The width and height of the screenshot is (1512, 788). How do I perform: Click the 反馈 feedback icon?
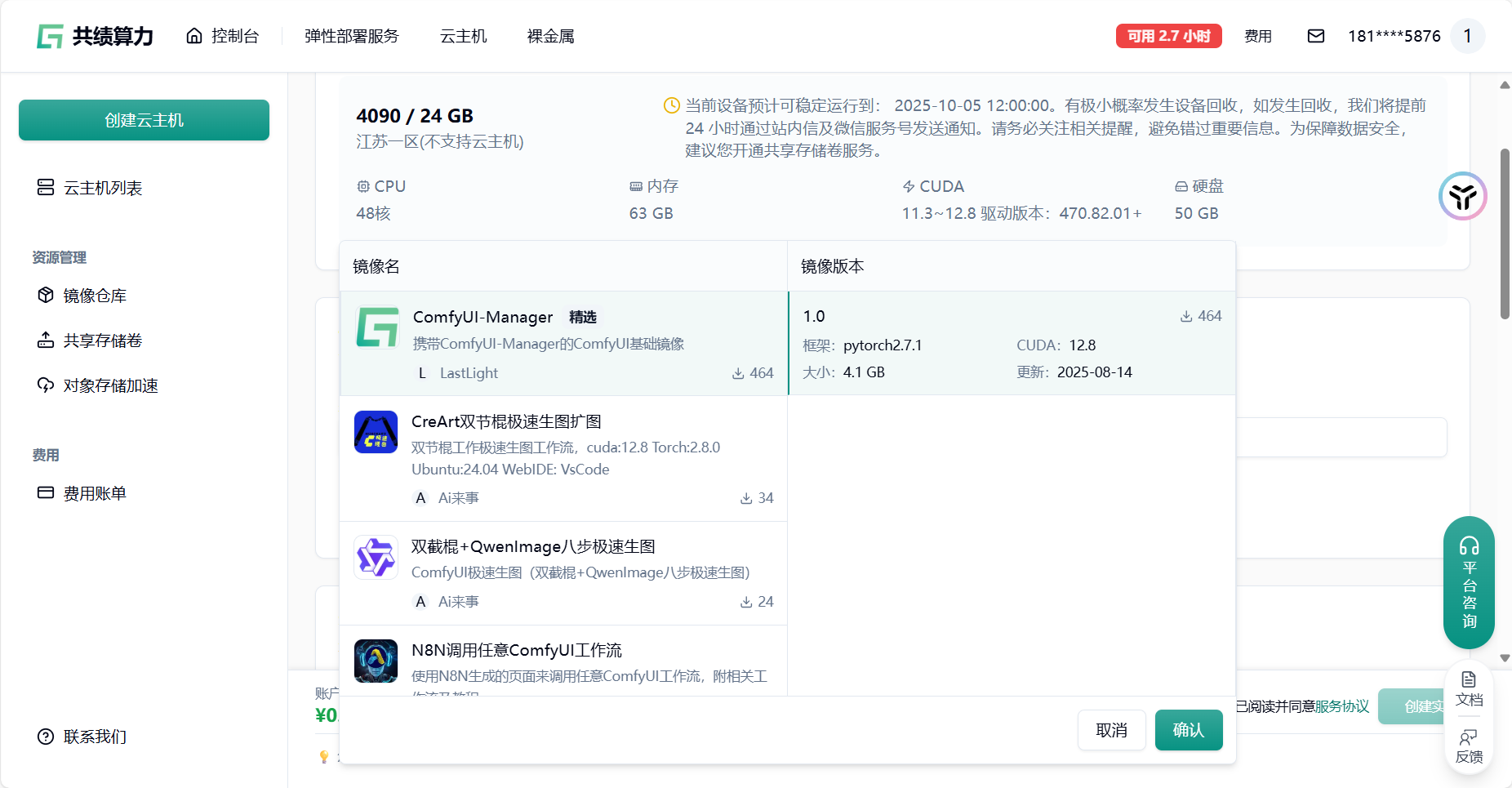1469,746
